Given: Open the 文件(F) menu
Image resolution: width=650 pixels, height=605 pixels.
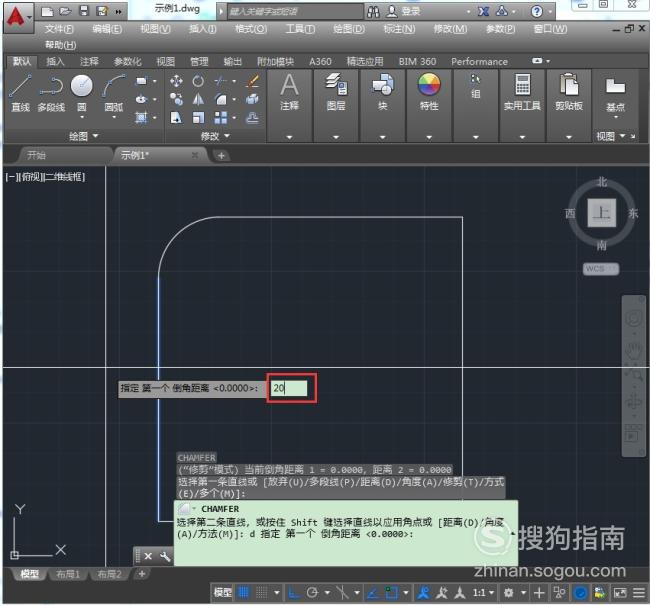Looking at the screenshot, I should 59,29.
